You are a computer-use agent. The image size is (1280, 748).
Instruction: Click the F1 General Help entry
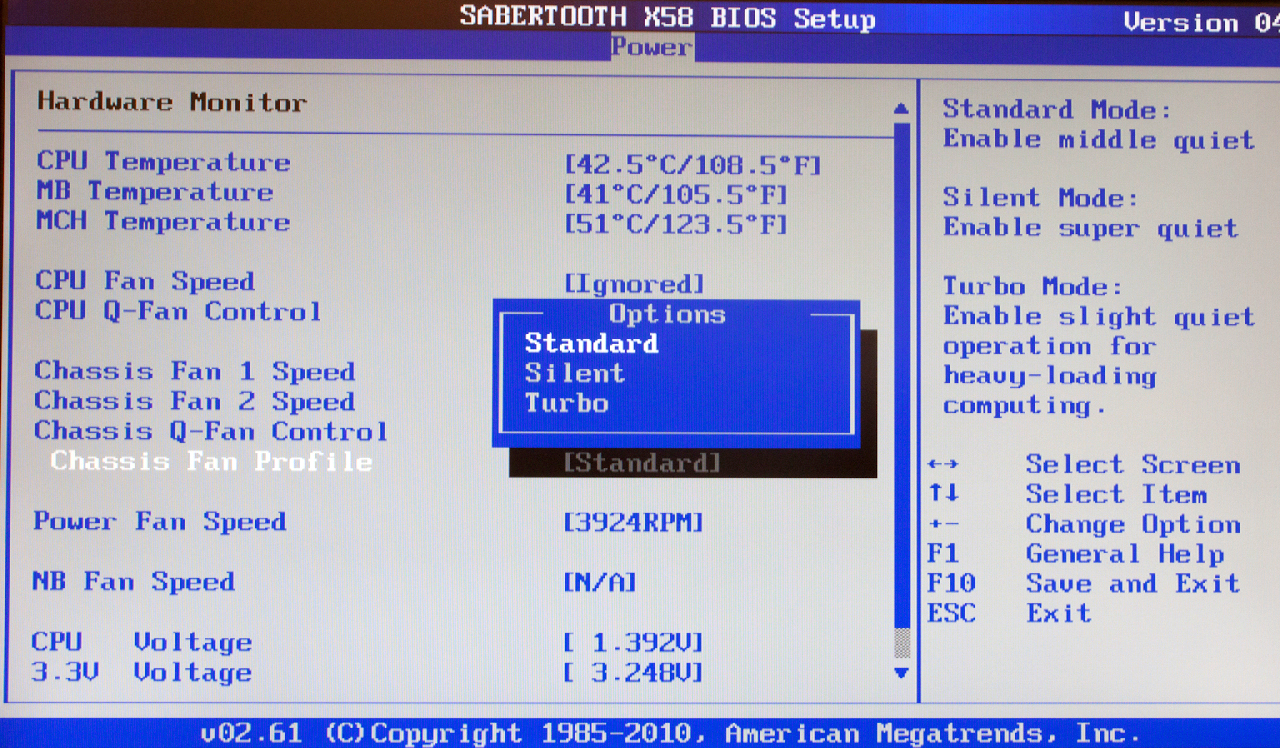(x=1075, y=554)
